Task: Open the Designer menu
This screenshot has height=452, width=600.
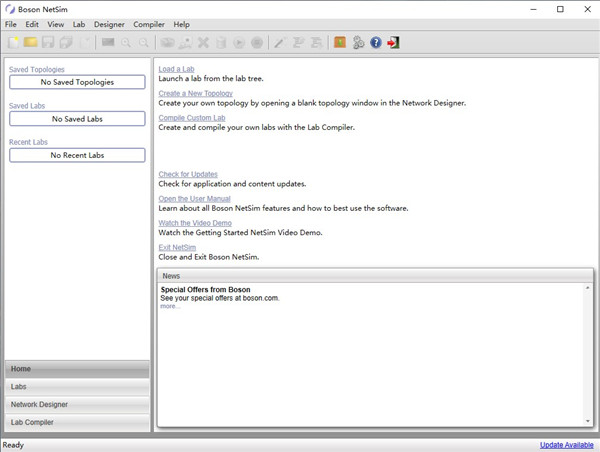Action: point(109,24)
